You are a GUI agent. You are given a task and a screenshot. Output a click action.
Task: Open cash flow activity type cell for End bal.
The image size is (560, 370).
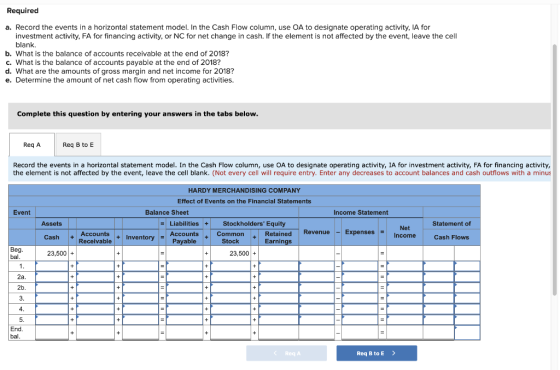pos(467,332)
